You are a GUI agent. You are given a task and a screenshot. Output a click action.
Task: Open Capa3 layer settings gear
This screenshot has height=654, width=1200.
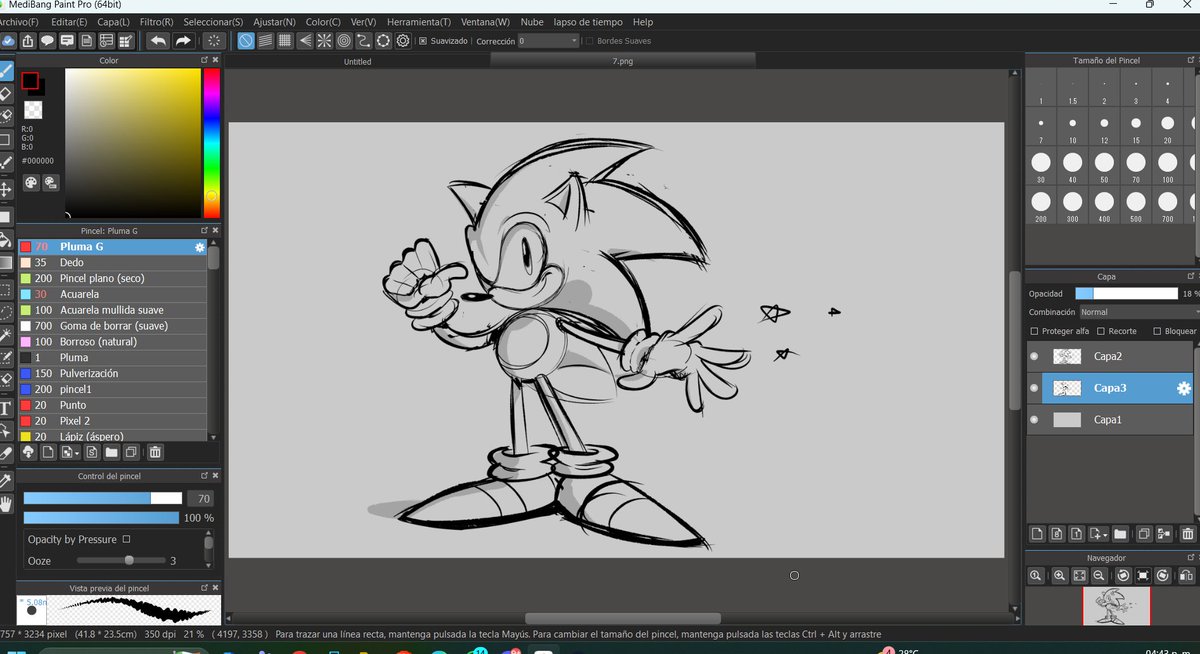click(x=1184, y=388)
